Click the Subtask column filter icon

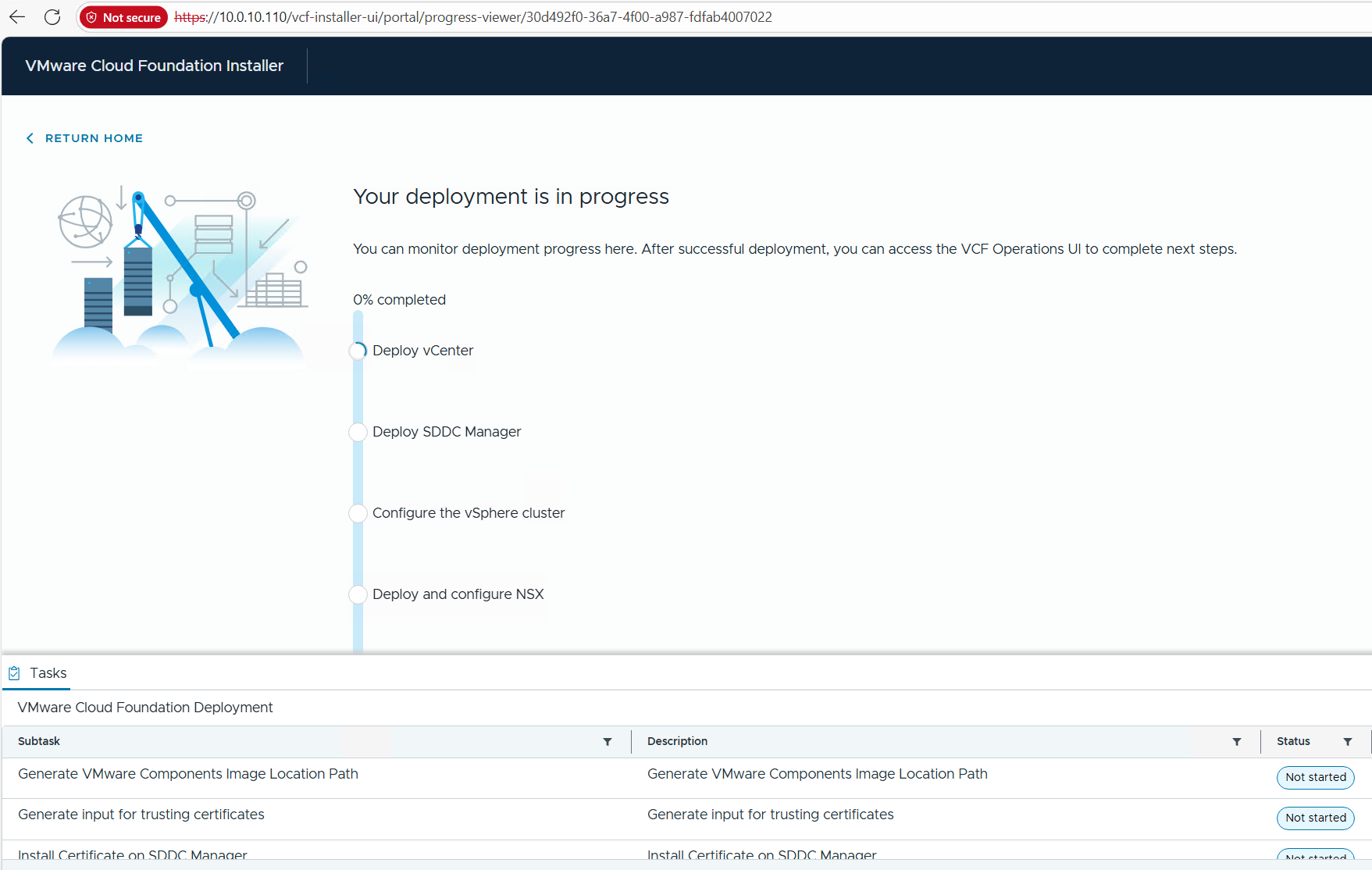tap(608, 742)
